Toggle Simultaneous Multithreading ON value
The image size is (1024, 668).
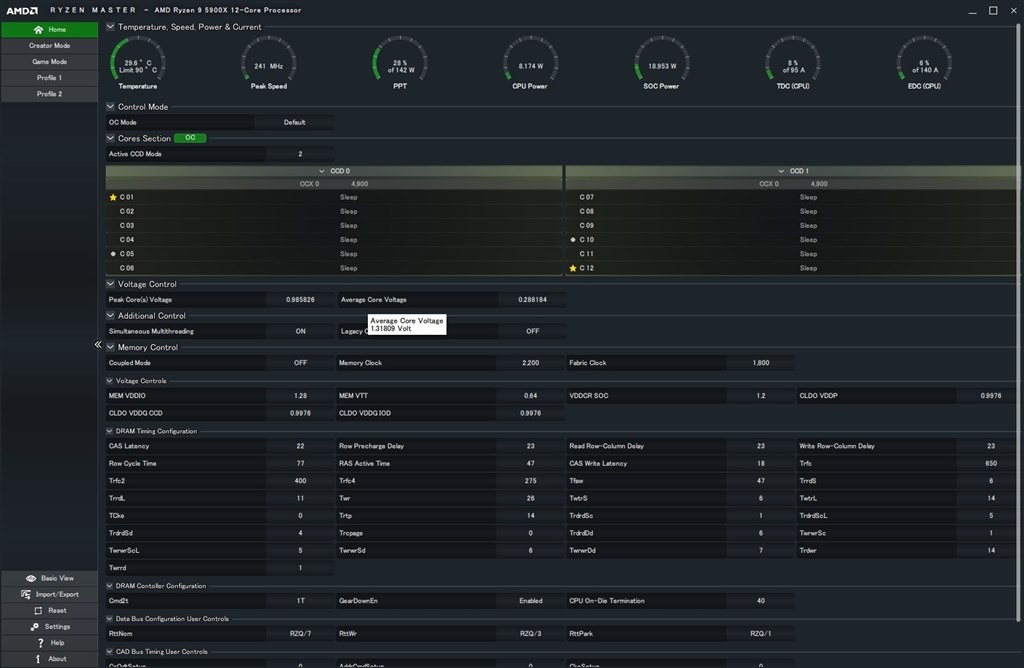pyautogui.click(x=300, y=331)
